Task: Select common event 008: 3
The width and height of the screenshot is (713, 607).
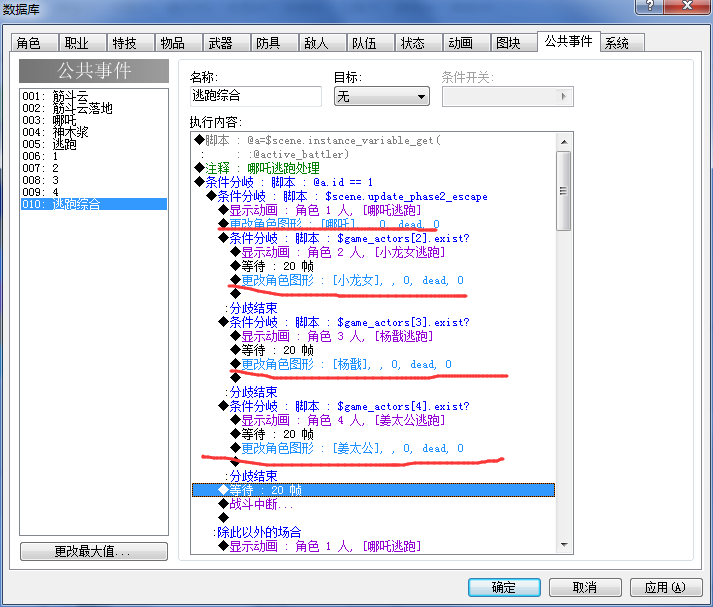Action: tap(94, 180)
